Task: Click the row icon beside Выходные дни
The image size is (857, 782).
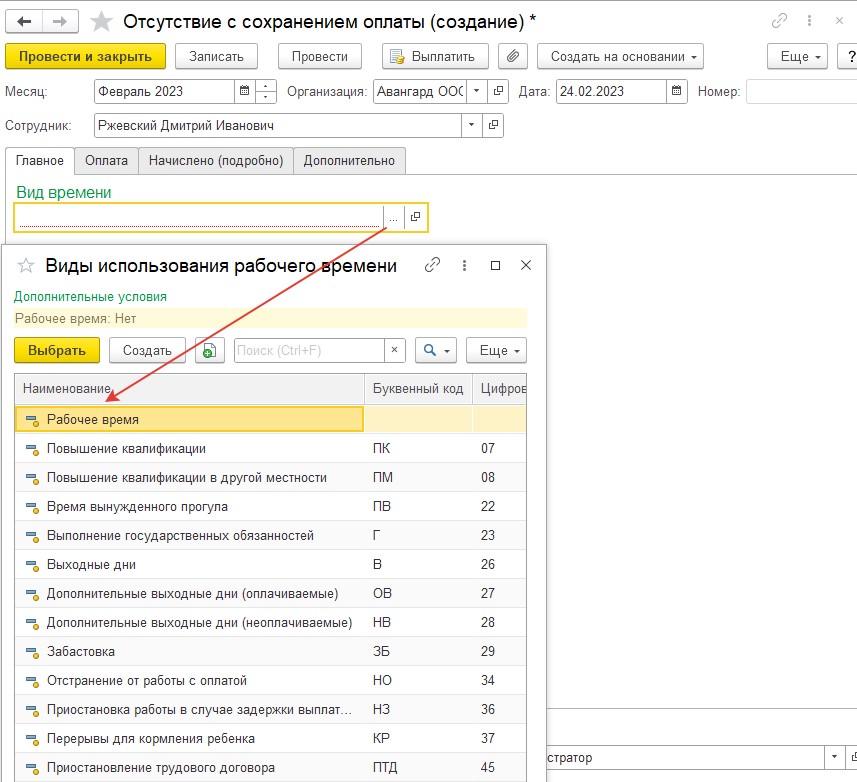Action: tap(32, 565)
